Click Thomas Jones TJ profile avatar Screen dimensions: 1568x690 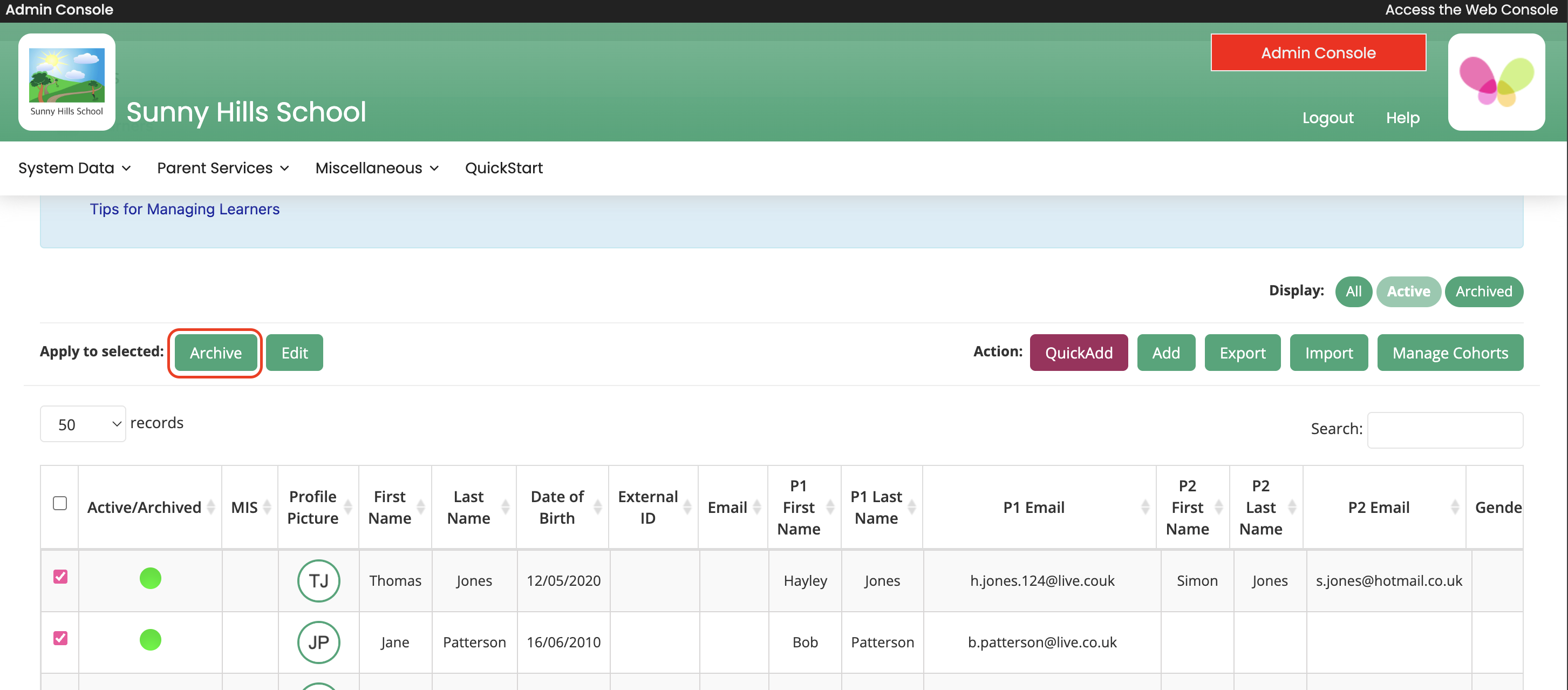318,580
